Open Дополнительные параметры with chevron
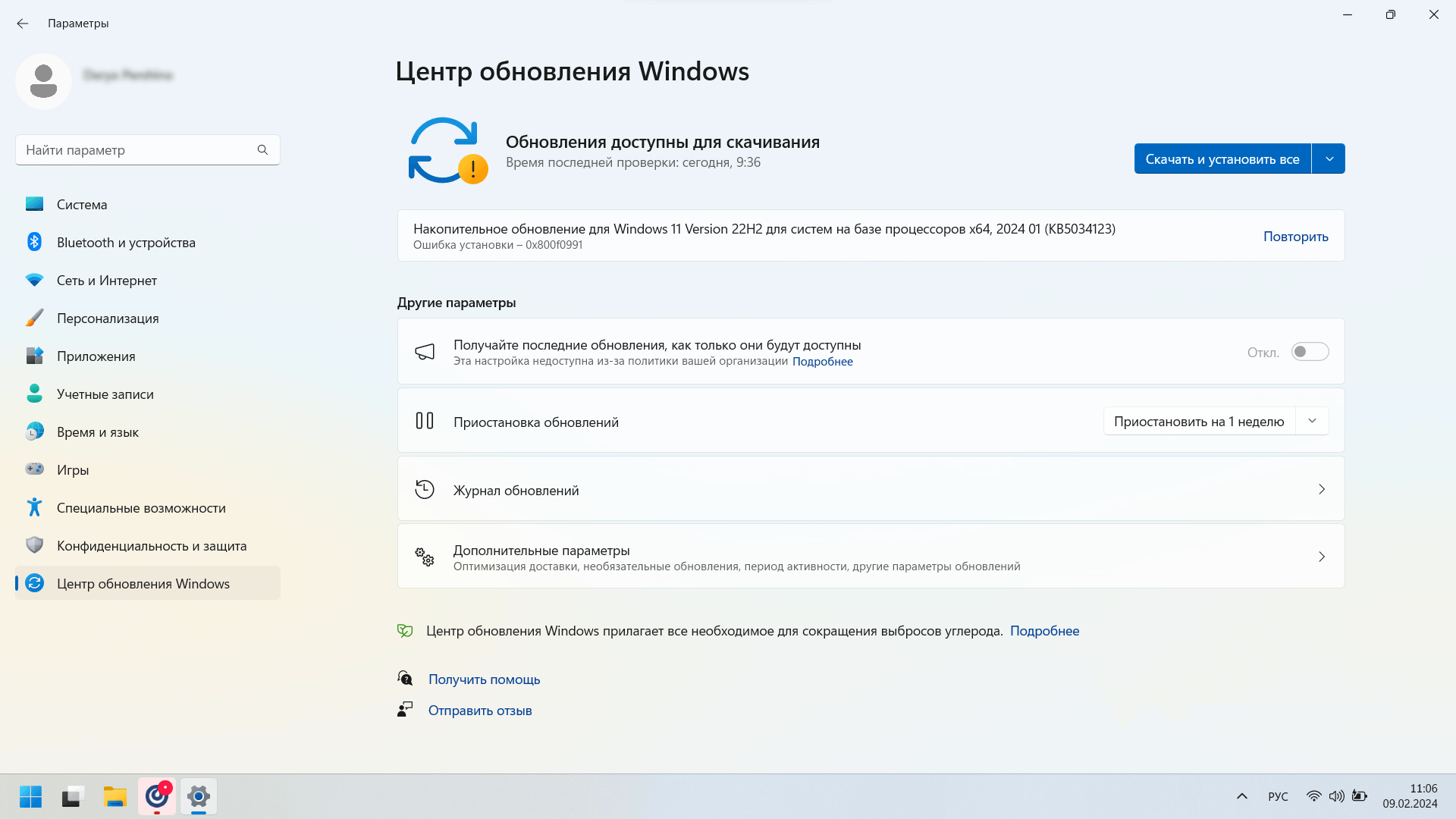The image size is (1456, 819). click(1321, 557)
